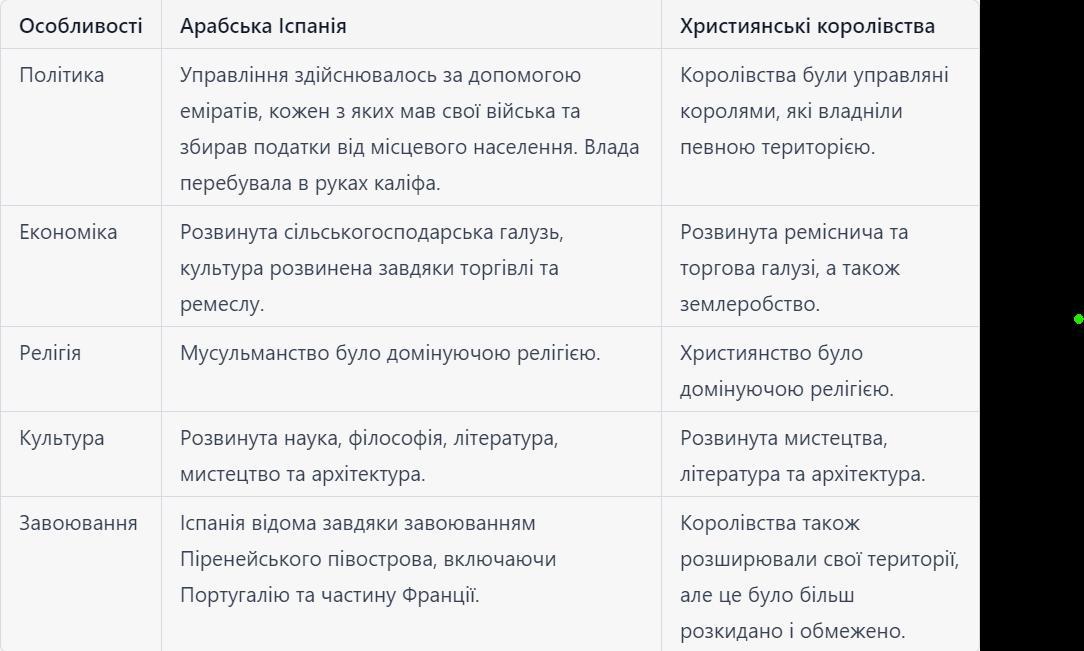The height and width of the screenshot is (651, 1084).
Task: Select the "Завоювання" row label
Action: point(78,523)
